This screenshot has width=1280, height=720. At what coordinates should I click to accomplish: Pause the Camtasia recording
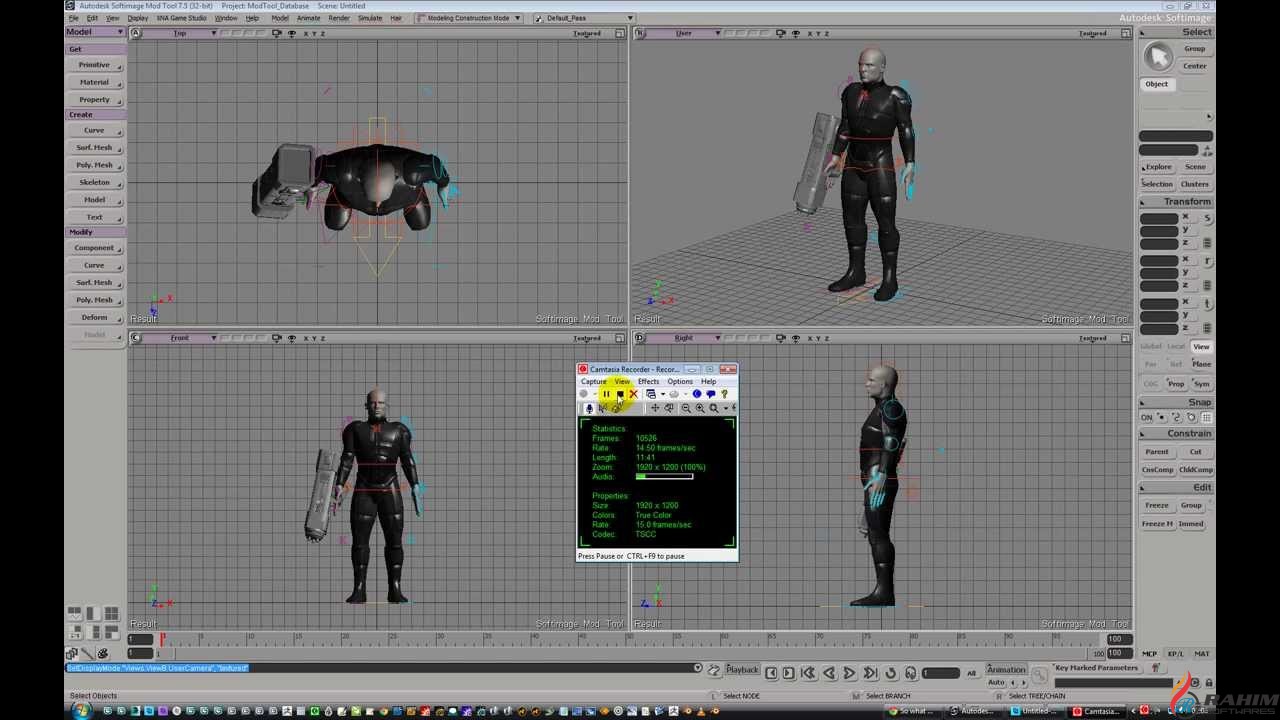tap(606, 394)
